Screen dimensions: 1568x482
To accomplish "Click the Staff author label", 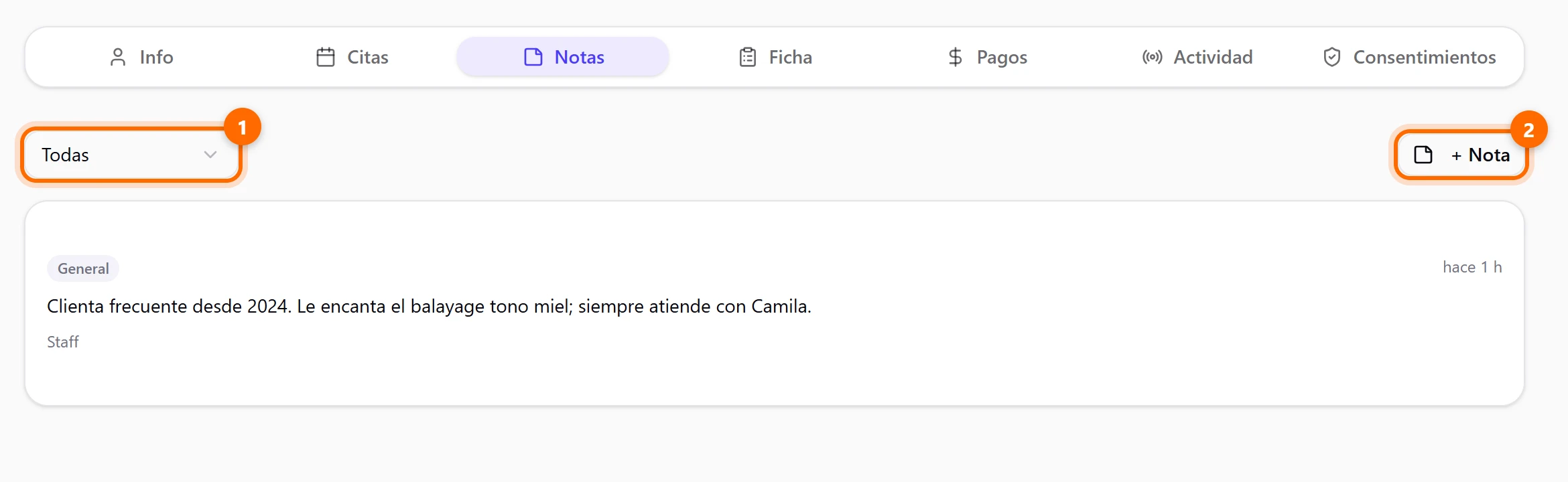I will tap(63, 342).
